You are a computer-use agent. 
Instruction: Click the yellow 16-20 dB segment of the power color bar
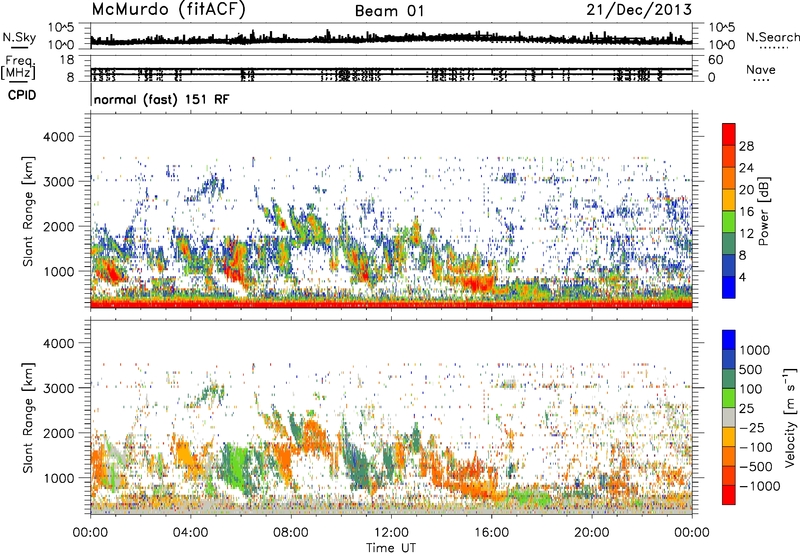(729, 200)
